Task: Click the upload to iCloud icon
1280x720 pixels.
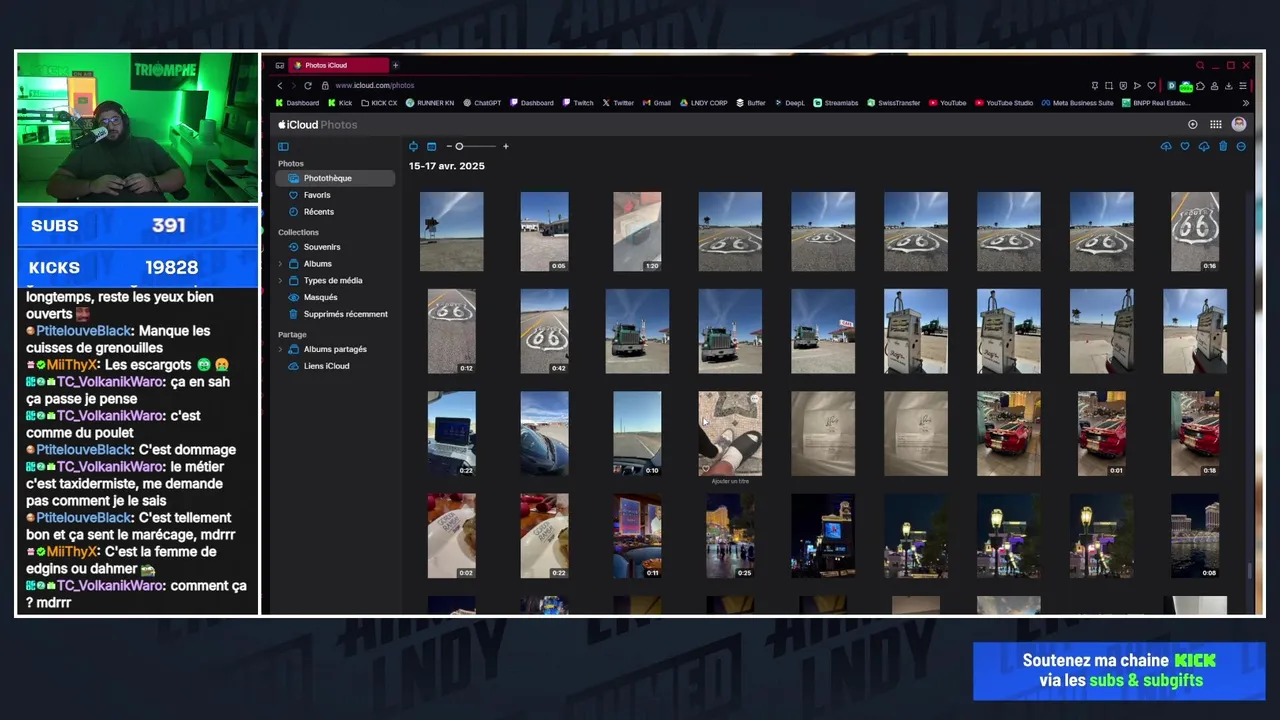Action: pyautogui.click(x=1166, y=146)
